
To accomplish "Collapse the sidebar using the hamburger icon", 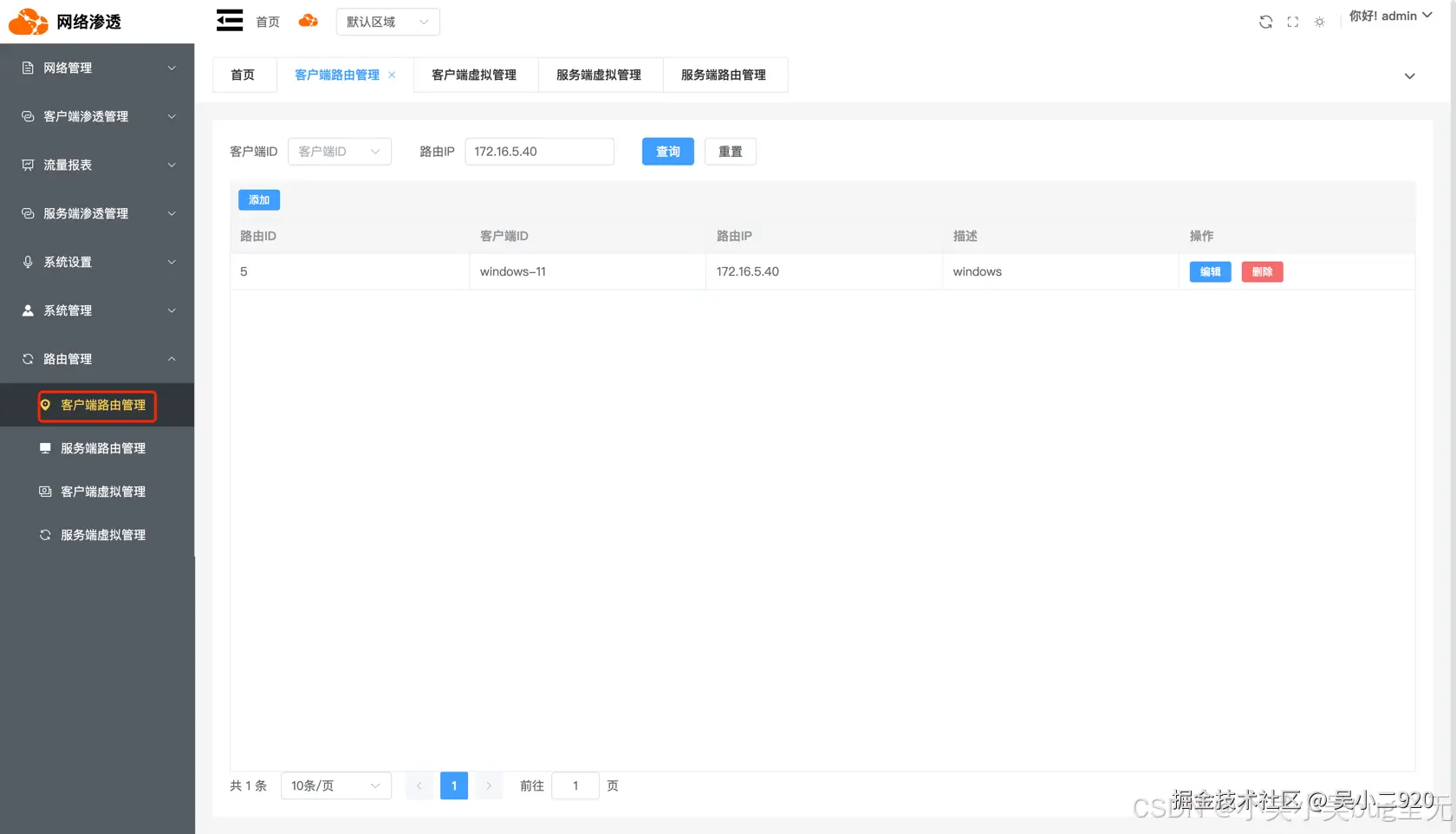I will [229, 20].
